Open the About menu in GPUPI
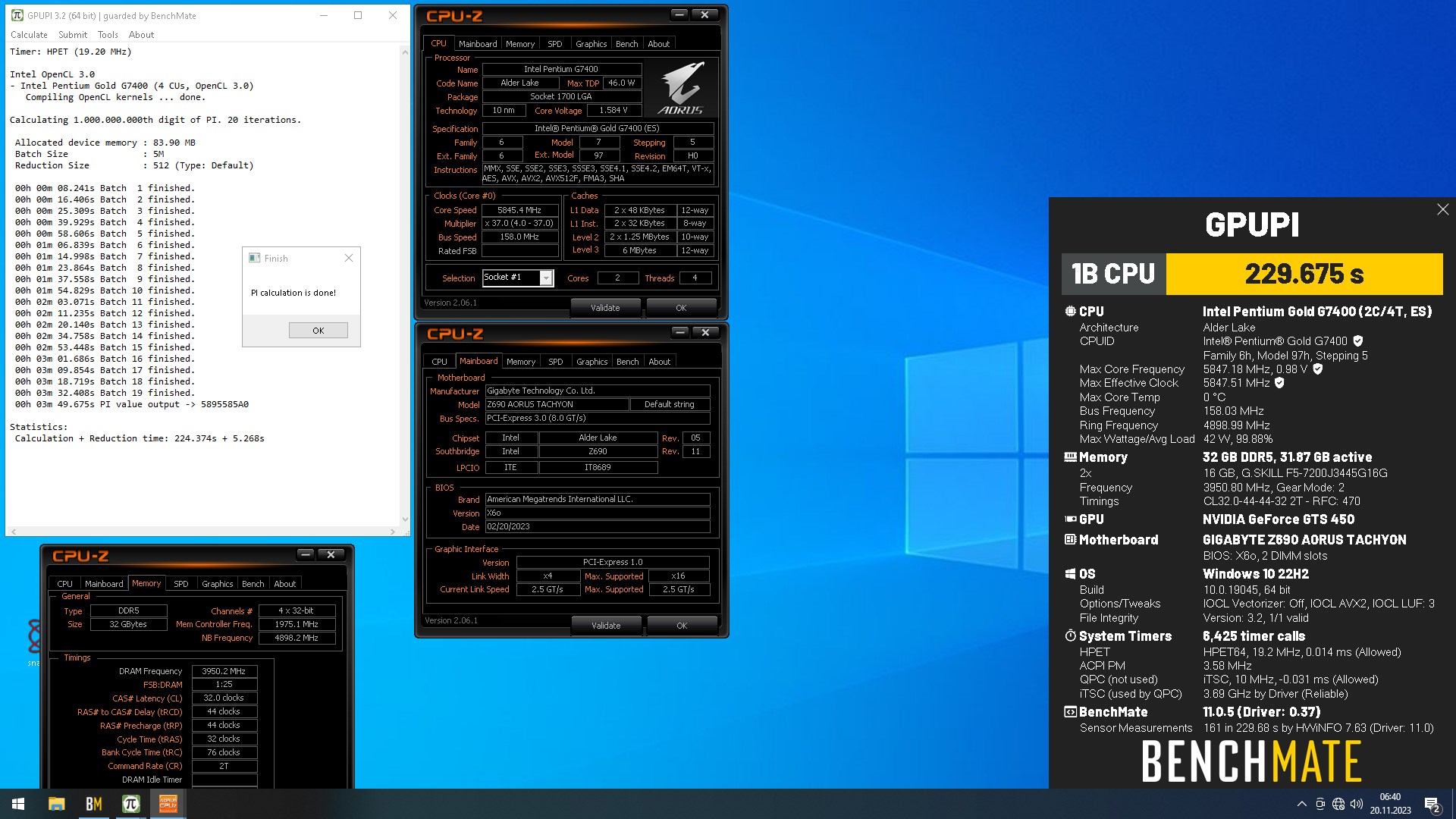1456x819 pixels. (141, 35)
